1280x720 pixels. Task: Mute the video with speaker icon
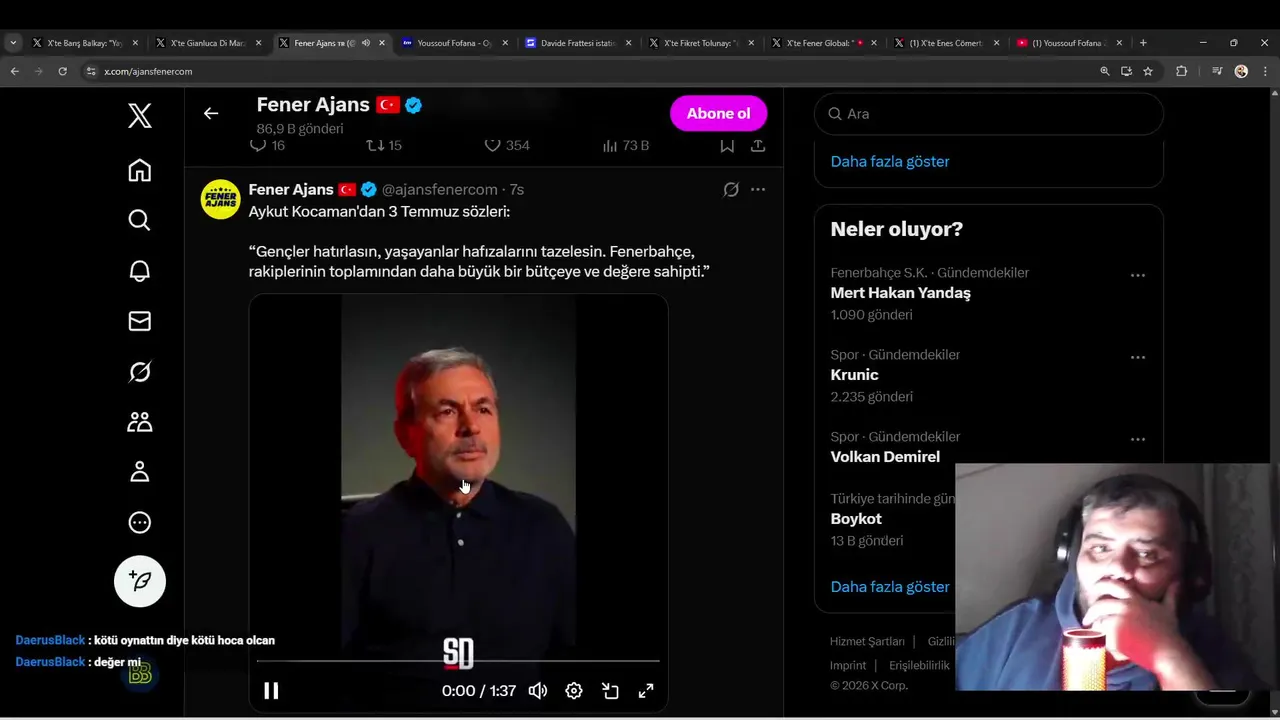[x=538, y=690]
